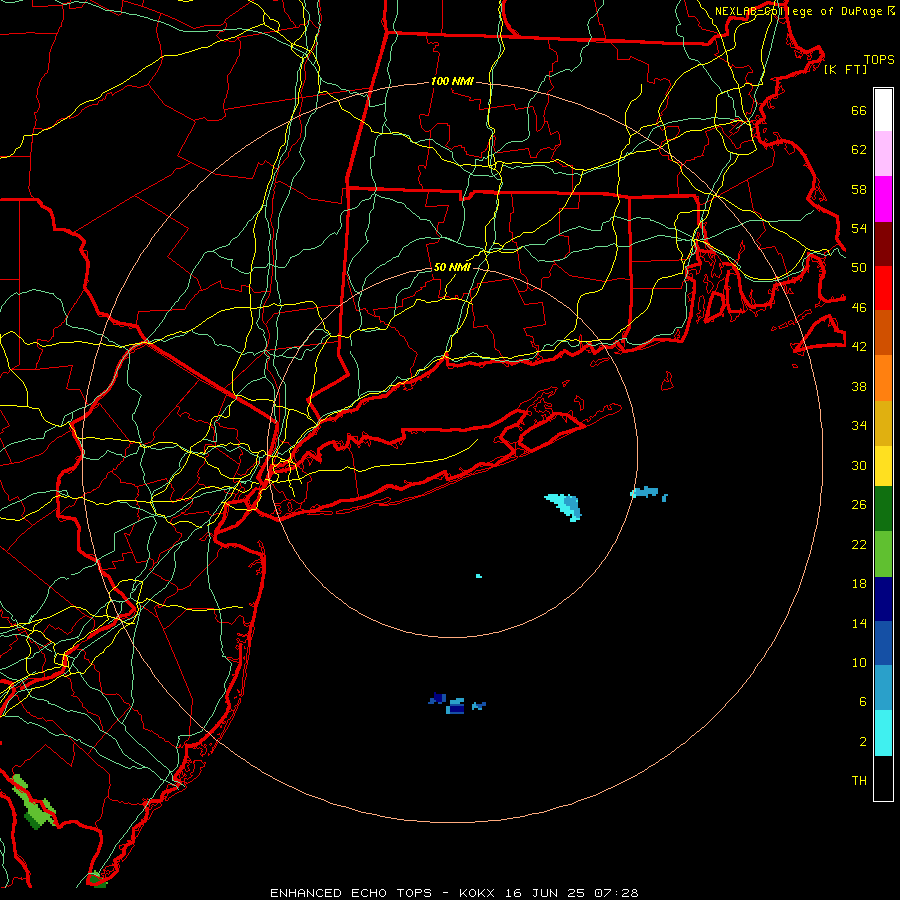Screen dimensions: 900x900
Task: Click the 14 legend value
Action: click(859, 623)
